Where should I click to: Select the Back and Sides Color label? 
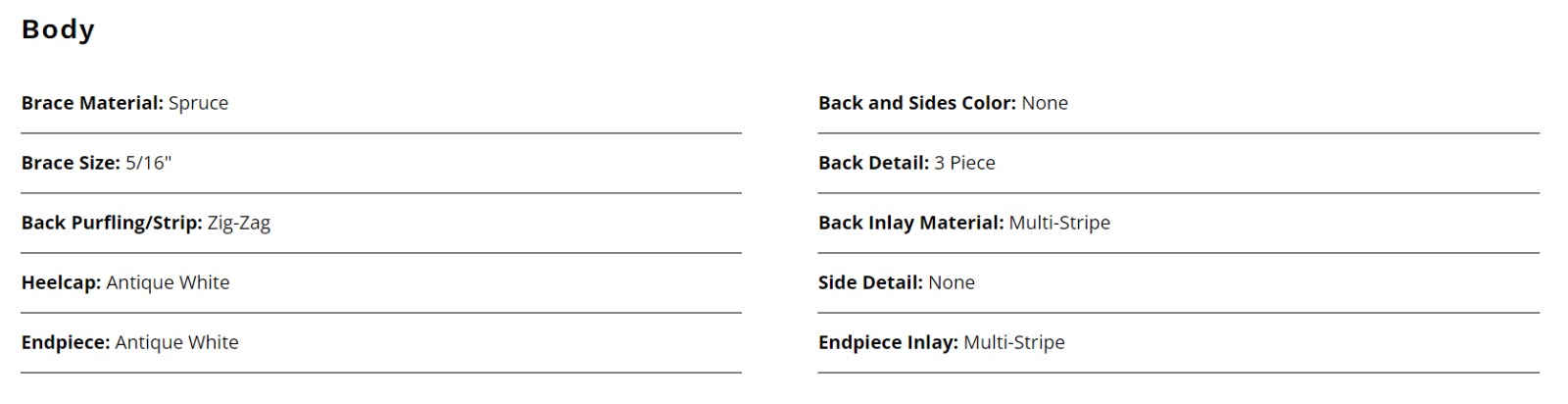[917, 103]
